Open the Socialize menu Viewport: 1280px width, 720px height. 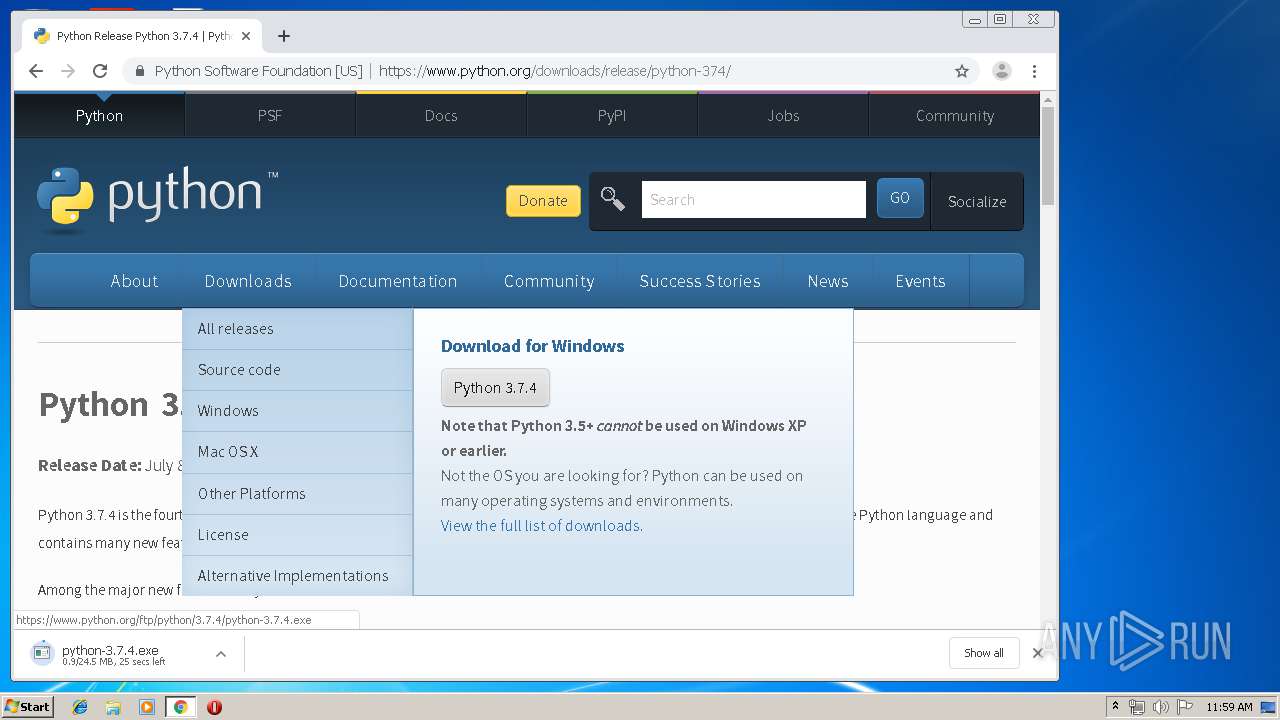(x=977, y=201)
